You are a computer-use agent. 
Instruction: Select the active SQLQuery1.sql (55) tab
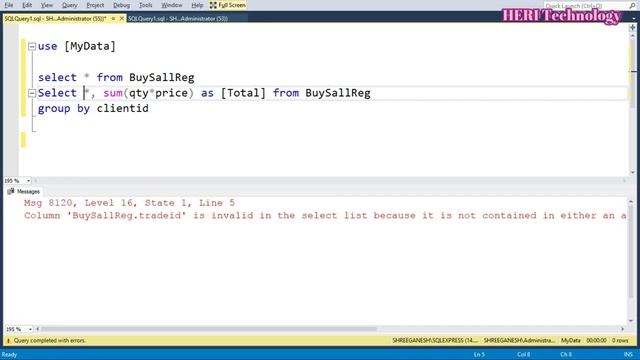(56, 19)
